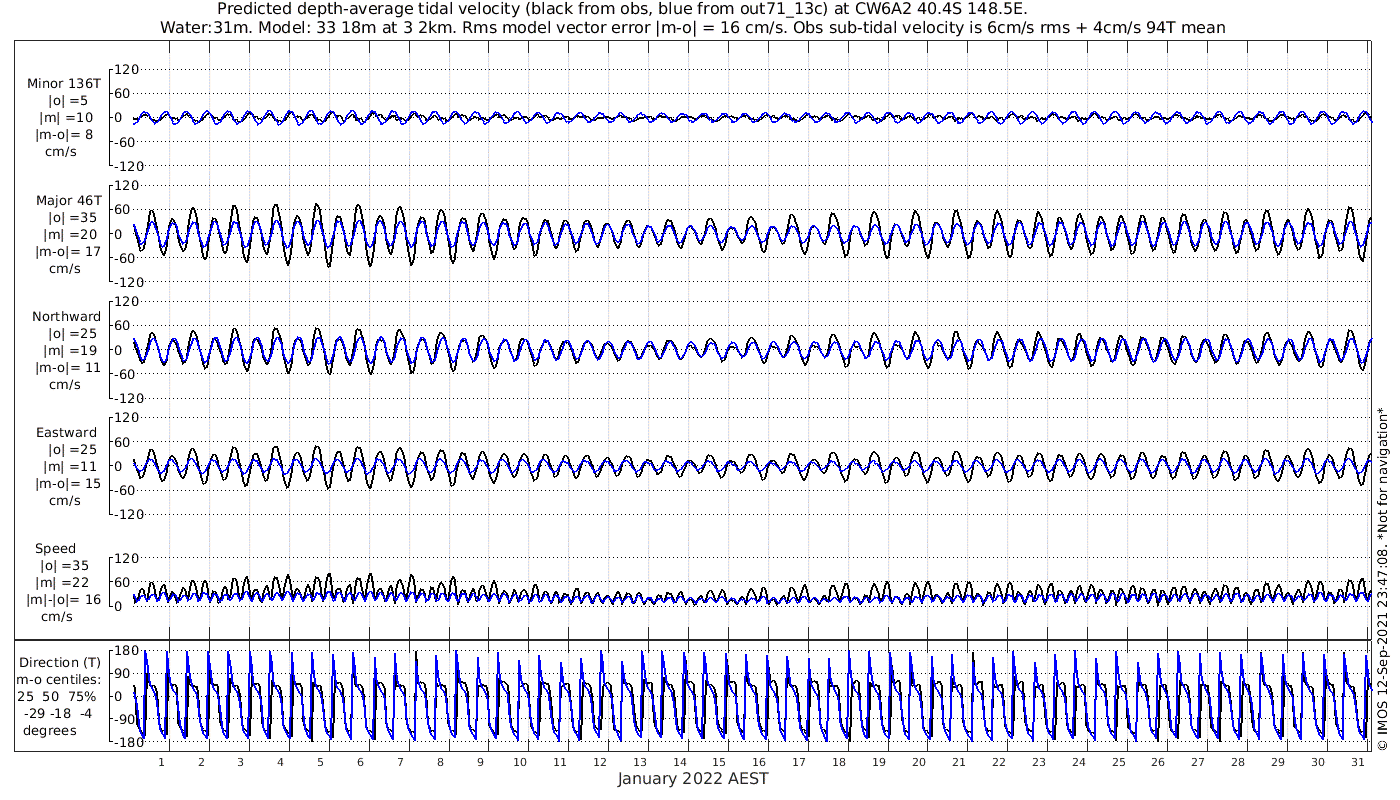Screen dimensions: 1400x800
Task: Click day tick label '18' on time axis
Action: [838, 762]
